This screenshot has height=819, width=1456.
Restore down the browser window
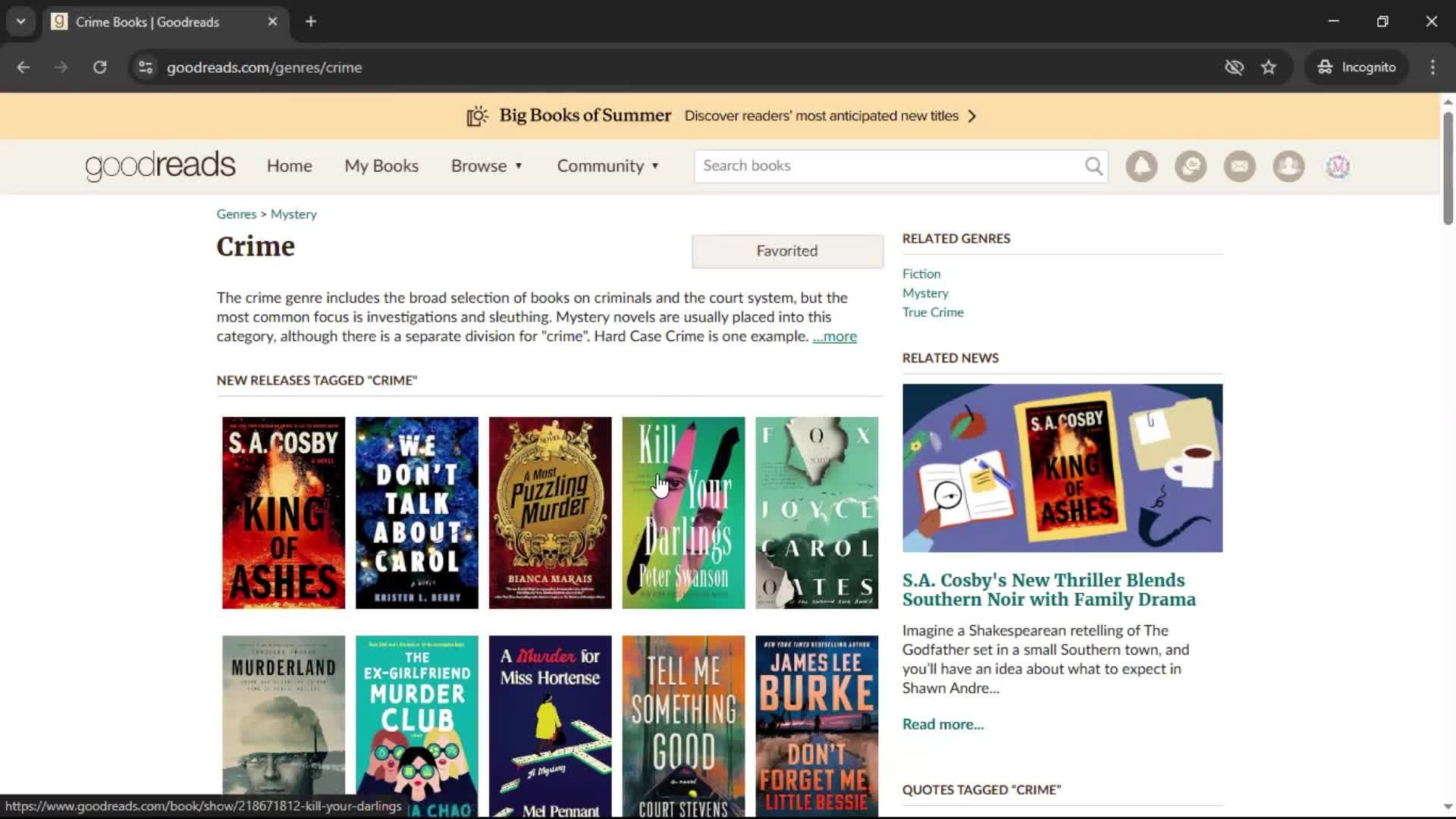click(1382, 21)
